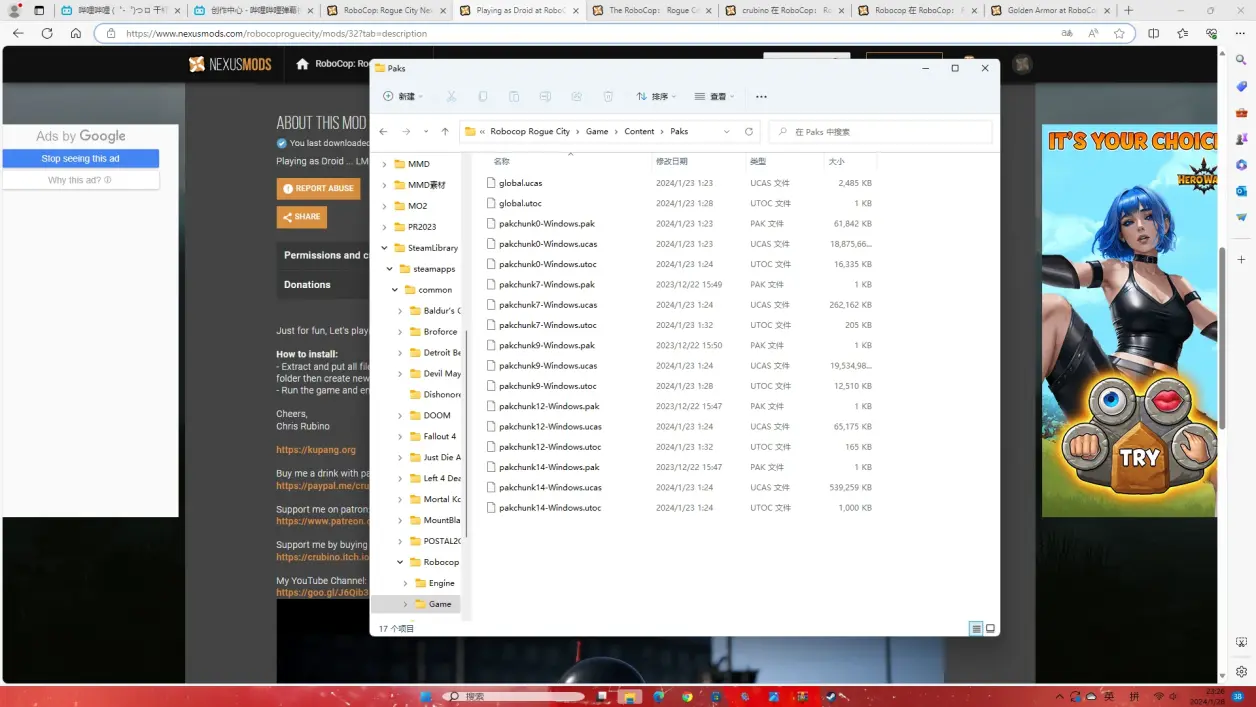Click the Cut scissors icon in Explorer toolbar

451,97
